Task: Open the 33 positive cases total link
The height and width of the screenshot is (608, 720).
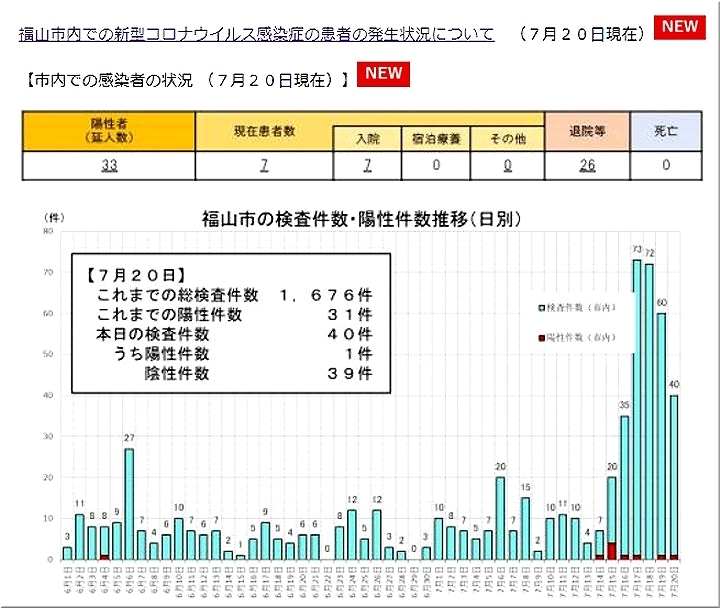Action: (x=110, y=165)
